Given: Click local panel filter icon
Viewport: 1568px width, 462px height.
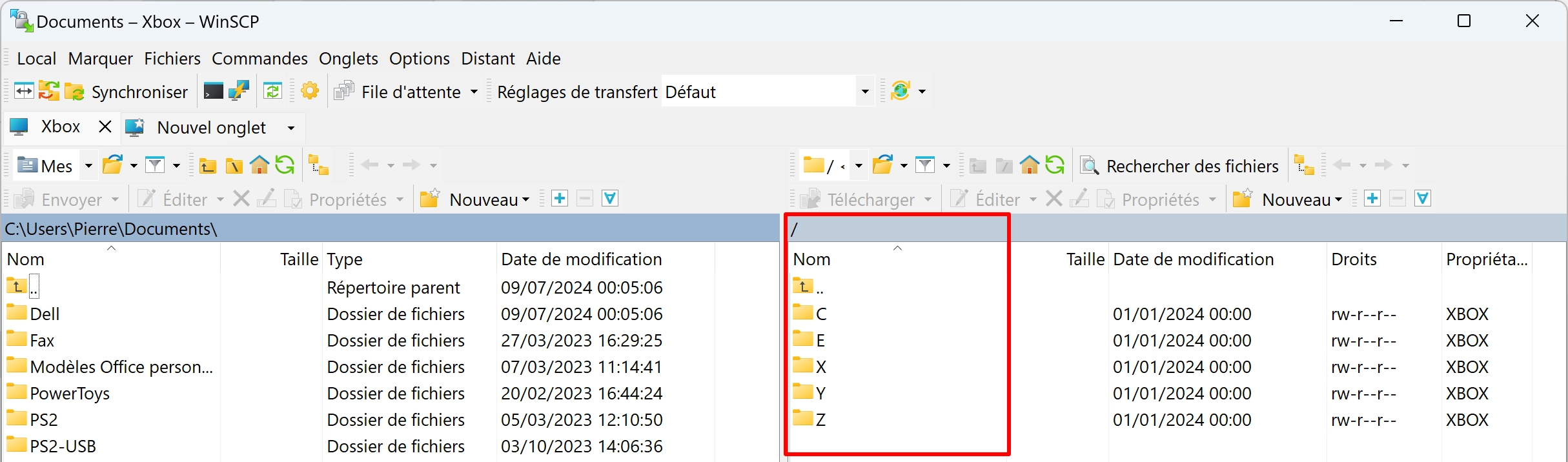Looking at the screenshot, I should tap(155, 165).
